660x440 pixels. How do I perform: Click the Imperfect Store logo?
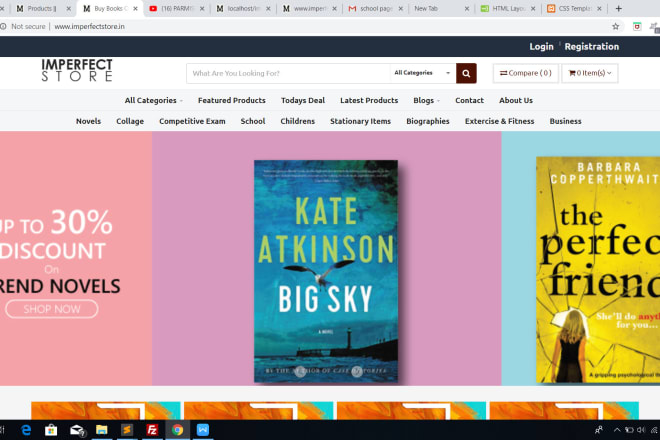(77, 70)
